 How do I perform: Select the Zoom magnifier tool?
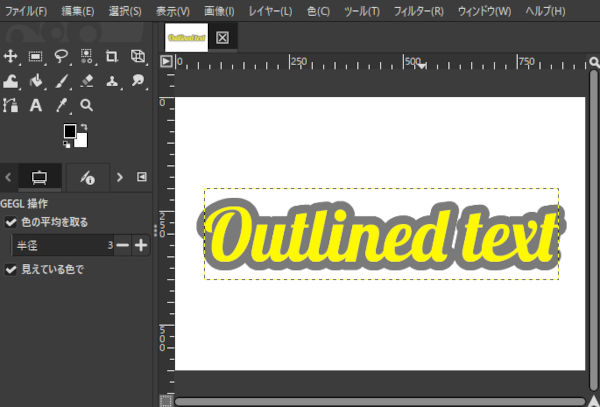(x=86, y=105)
